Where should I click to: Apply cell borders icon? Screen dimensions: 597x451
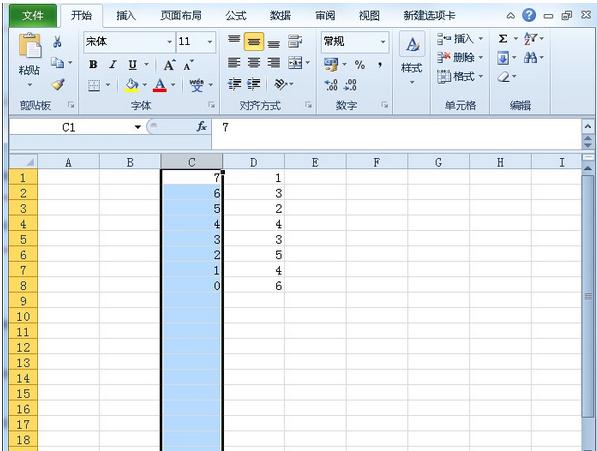pyautogui.click(x=94, y=85)
